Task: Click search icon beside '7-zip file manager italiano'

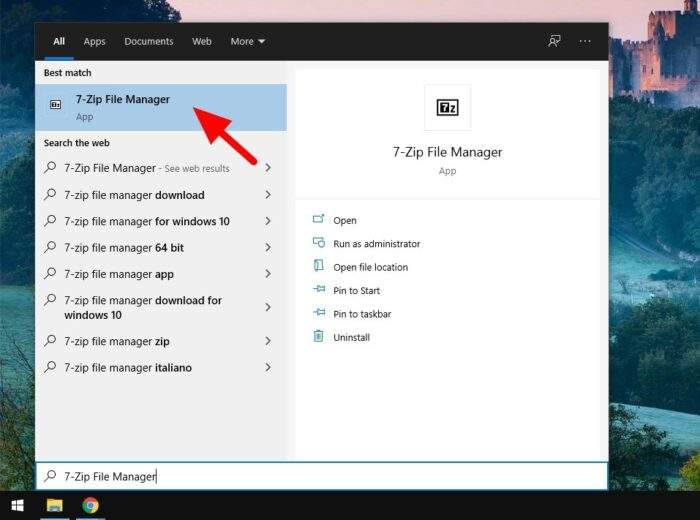Action: [x=50, y=367]
